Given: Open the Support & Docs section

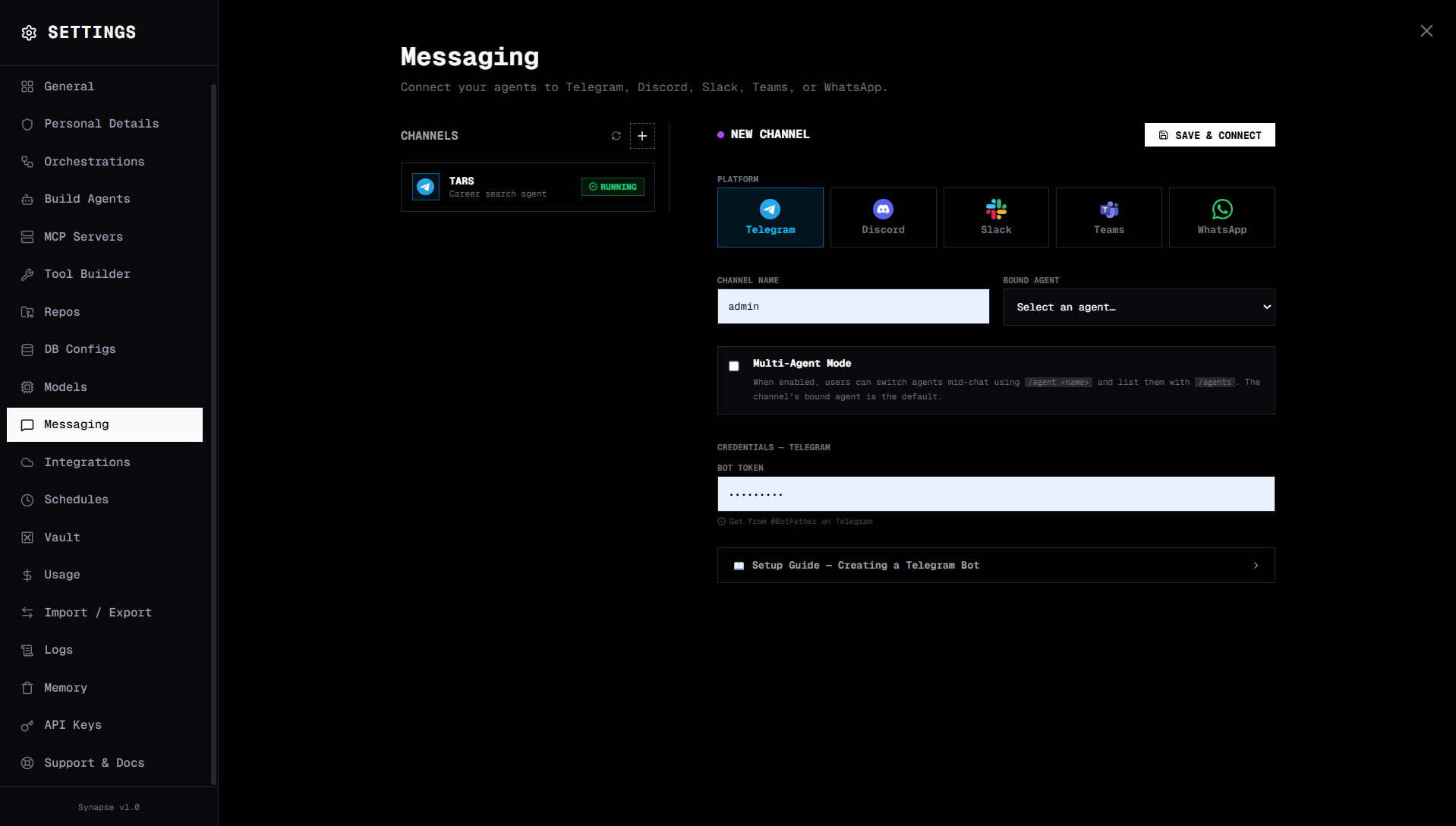Looking at the screenshot, I should point(105,763).
